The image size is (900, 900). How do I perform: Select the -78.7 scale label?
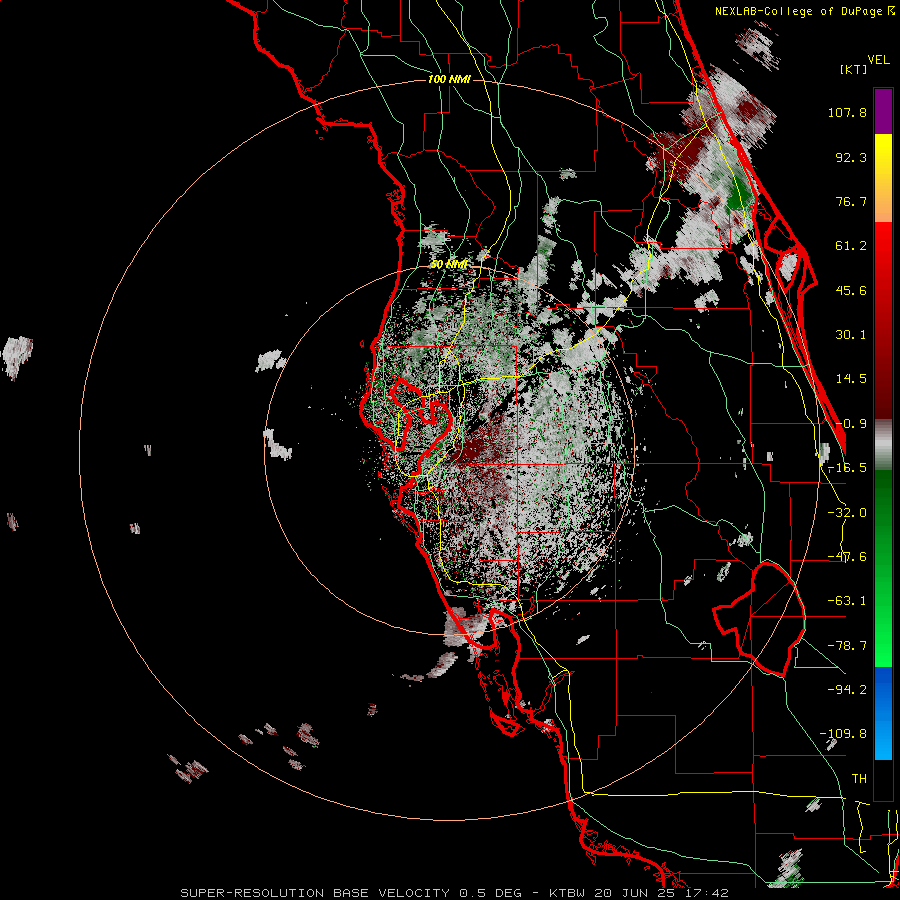(847, 646)
